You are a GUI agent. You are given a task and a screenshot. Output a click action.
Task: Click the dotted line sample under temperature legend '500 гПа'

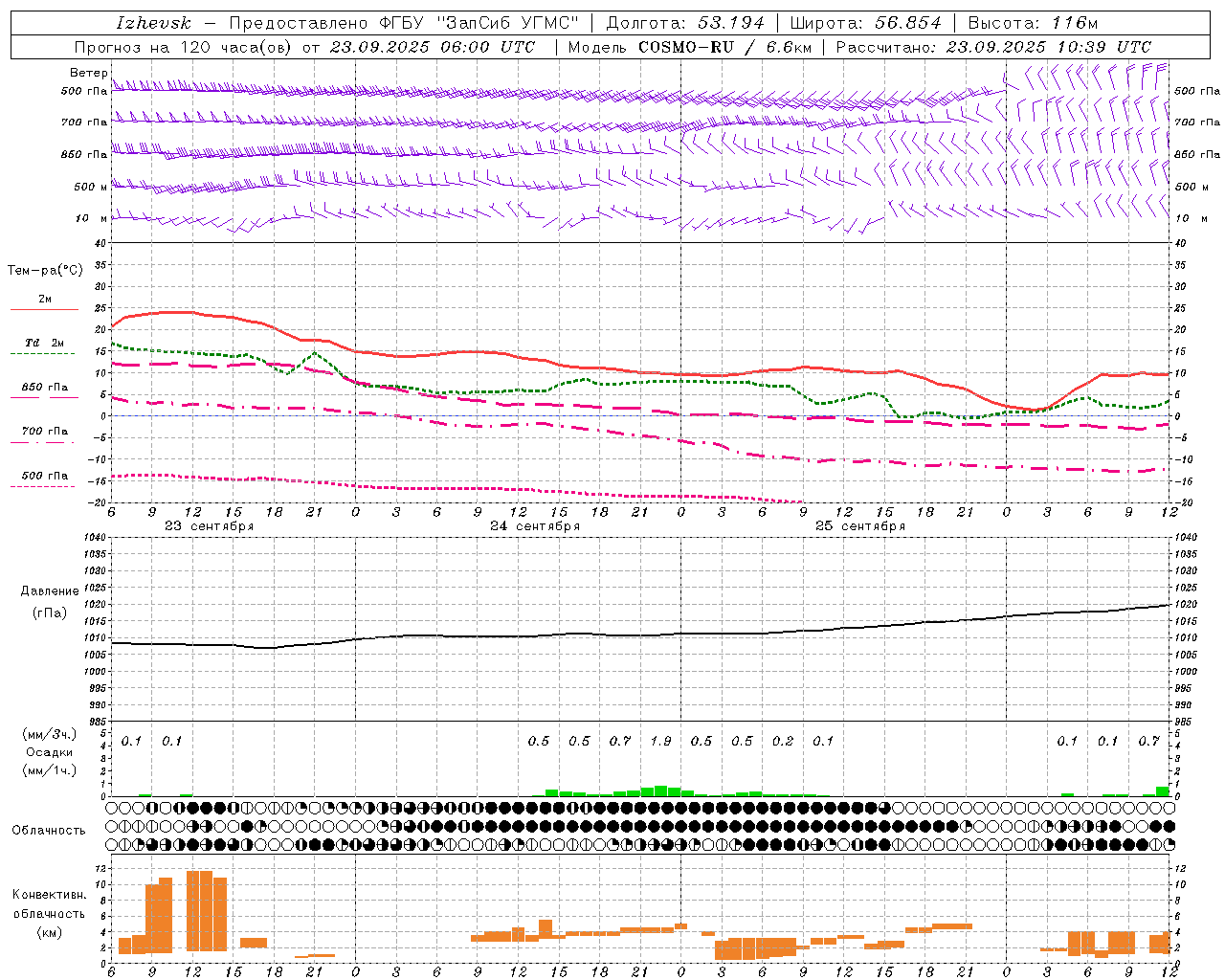(x=43, y=487)
